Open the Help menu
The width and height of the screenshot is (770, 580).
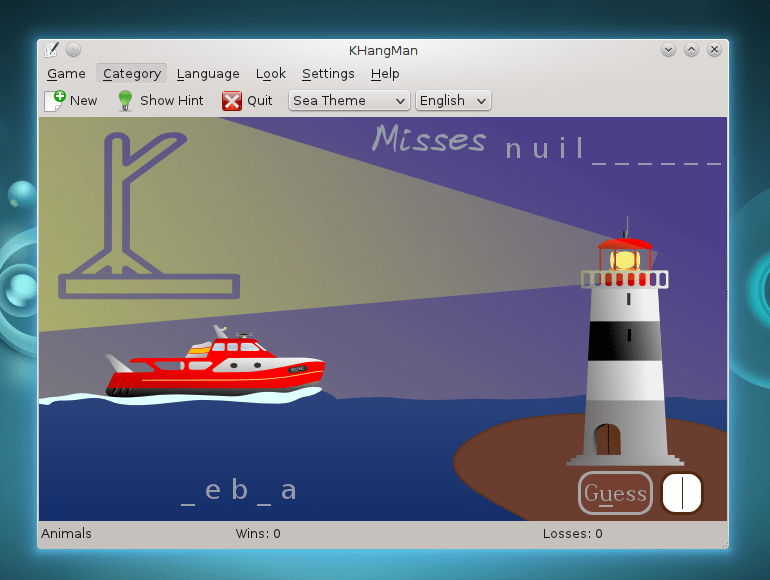(x=385, y=73)
